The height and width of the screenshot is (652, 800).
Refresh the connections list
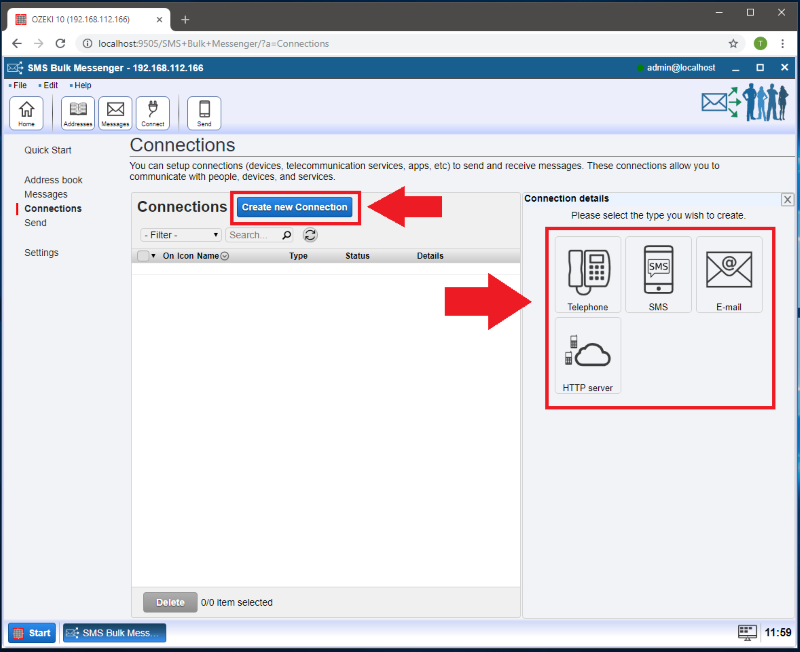click(310, 235)
